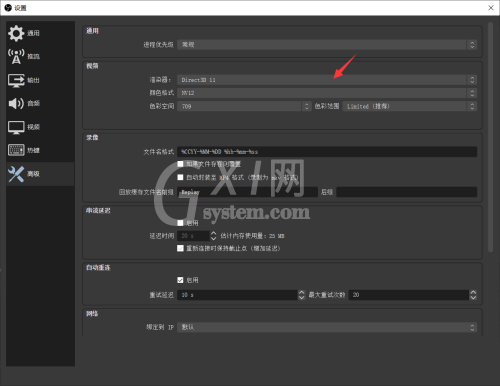The image size is (500, 386).
Task: Click the stepper arrows of 最大重试次数 max retries
Action: coord(473,295)
